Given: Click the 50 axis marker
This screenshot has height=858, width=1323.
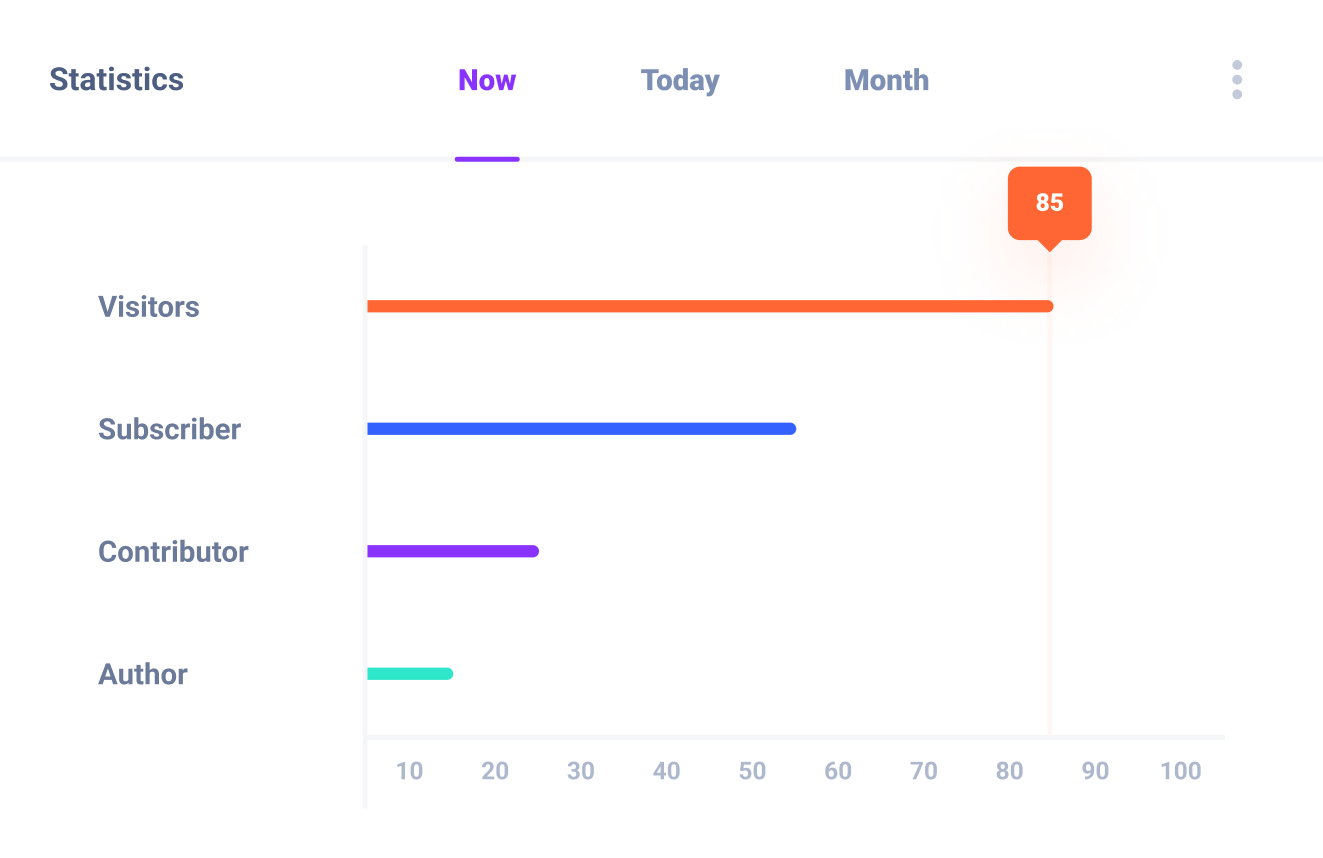Looking at the screenshot, I should pos(752,771).
